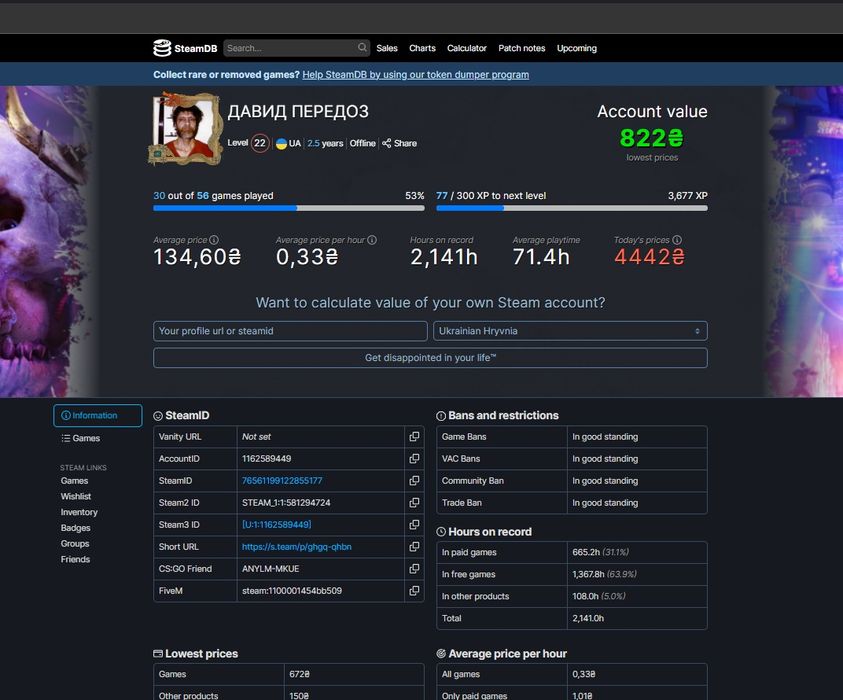Click the Offline status text
The height and width of the screenshot is (700, 843).
(362, 143)
